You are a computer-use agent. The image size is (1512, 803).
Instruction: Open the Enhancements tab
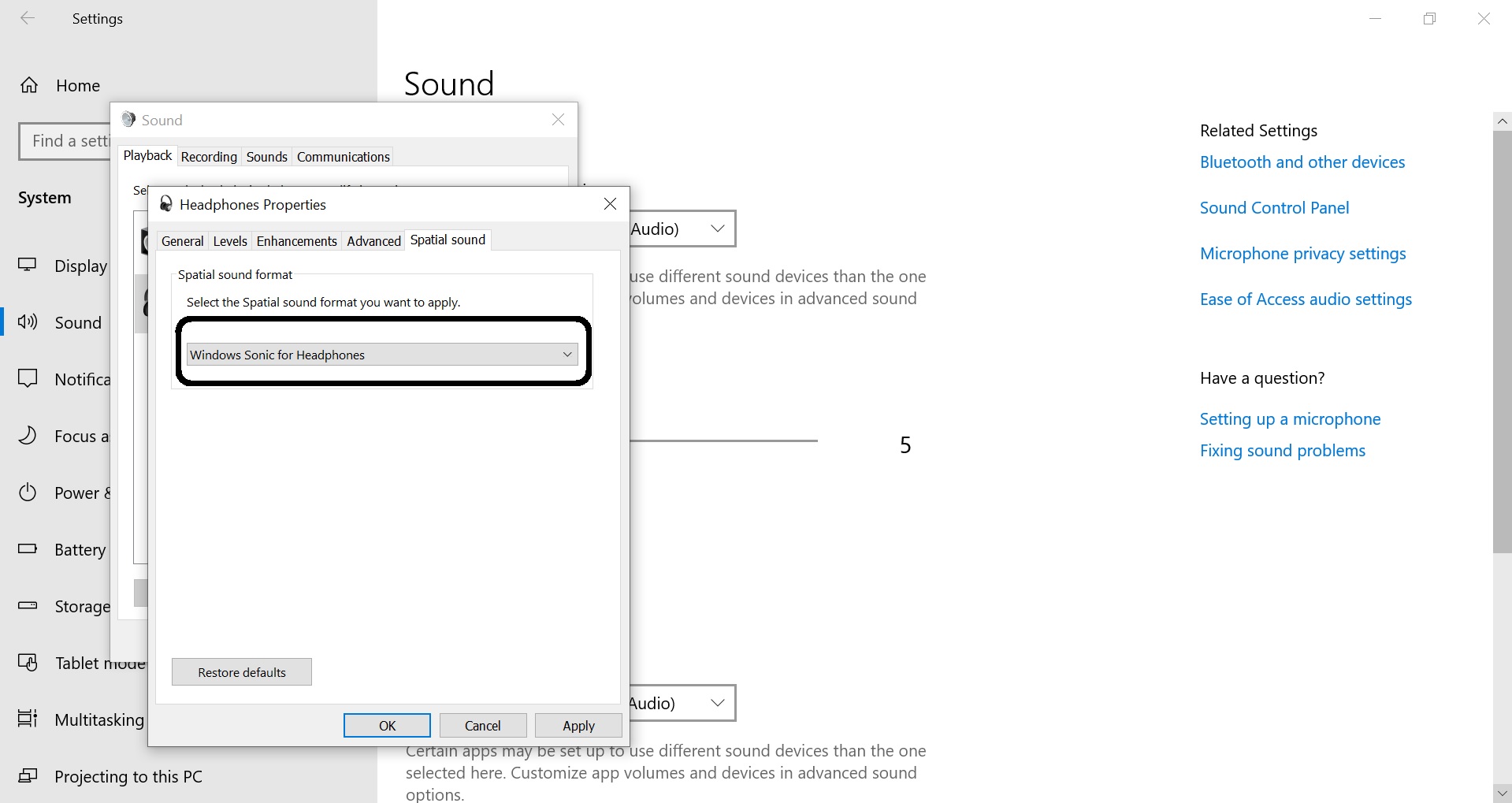[x=296, y=241]
